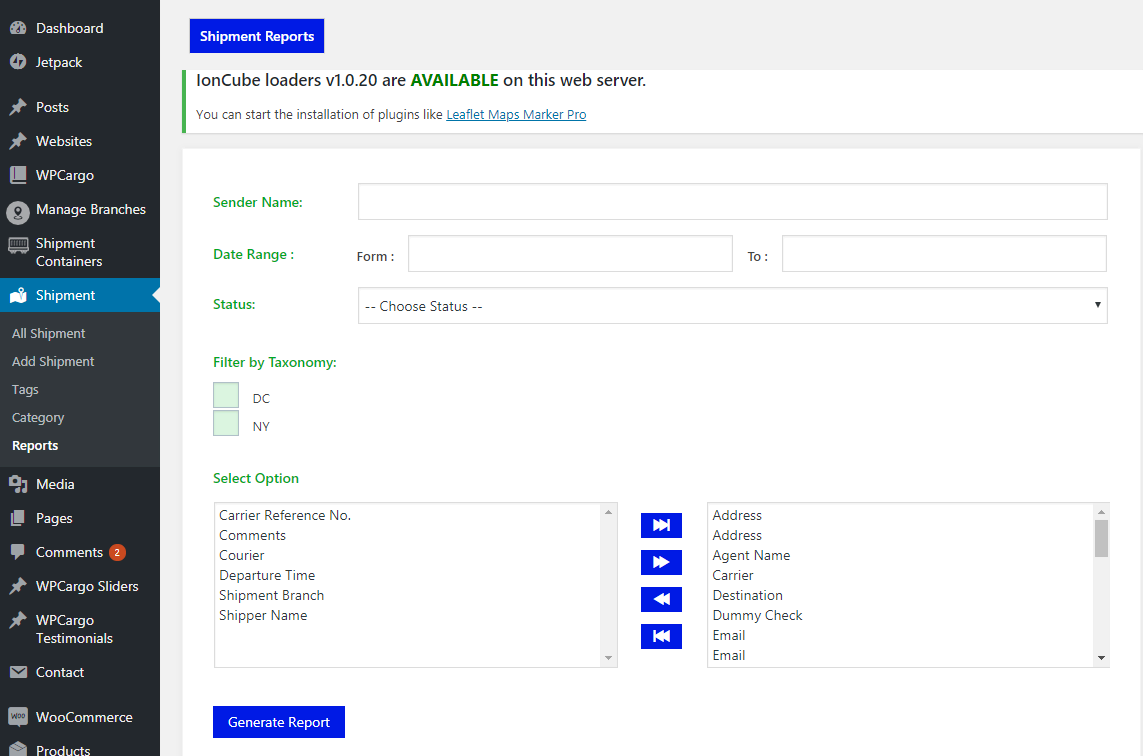This screenshot has height=756, width=1143.
Task: Open the WooCommerce sidebar icon
Action: pos(18,717)
